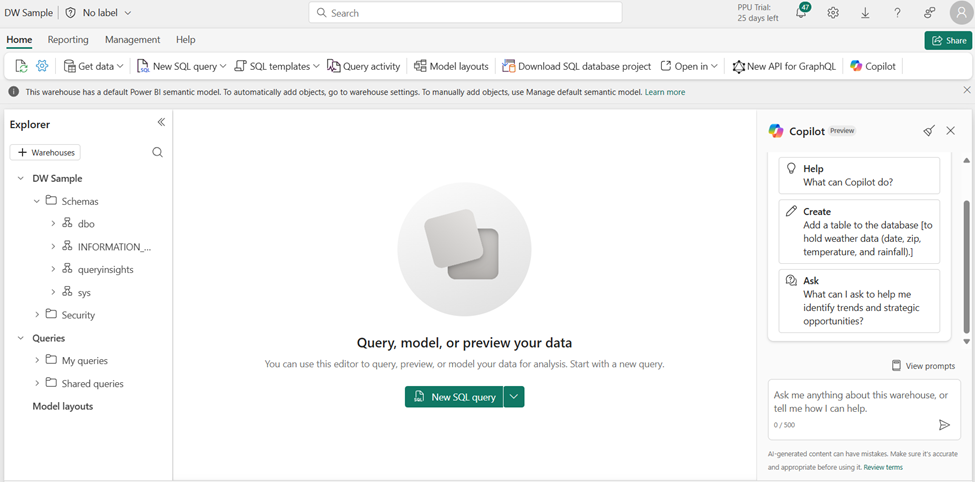Collapse the Queries section
This screenshot has width=975, height=482.
21,338
